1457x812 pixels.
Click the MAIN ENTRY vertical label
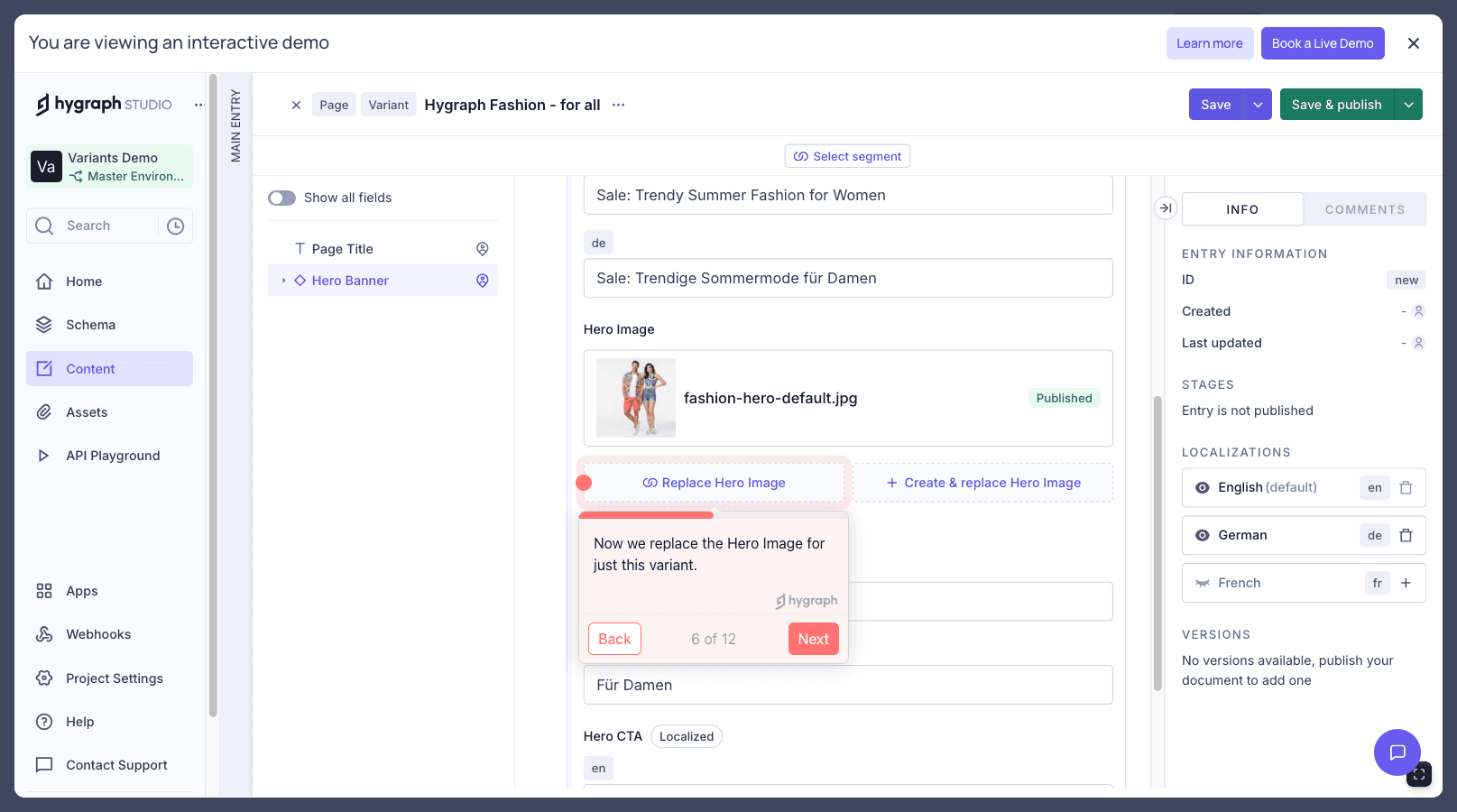235,125
